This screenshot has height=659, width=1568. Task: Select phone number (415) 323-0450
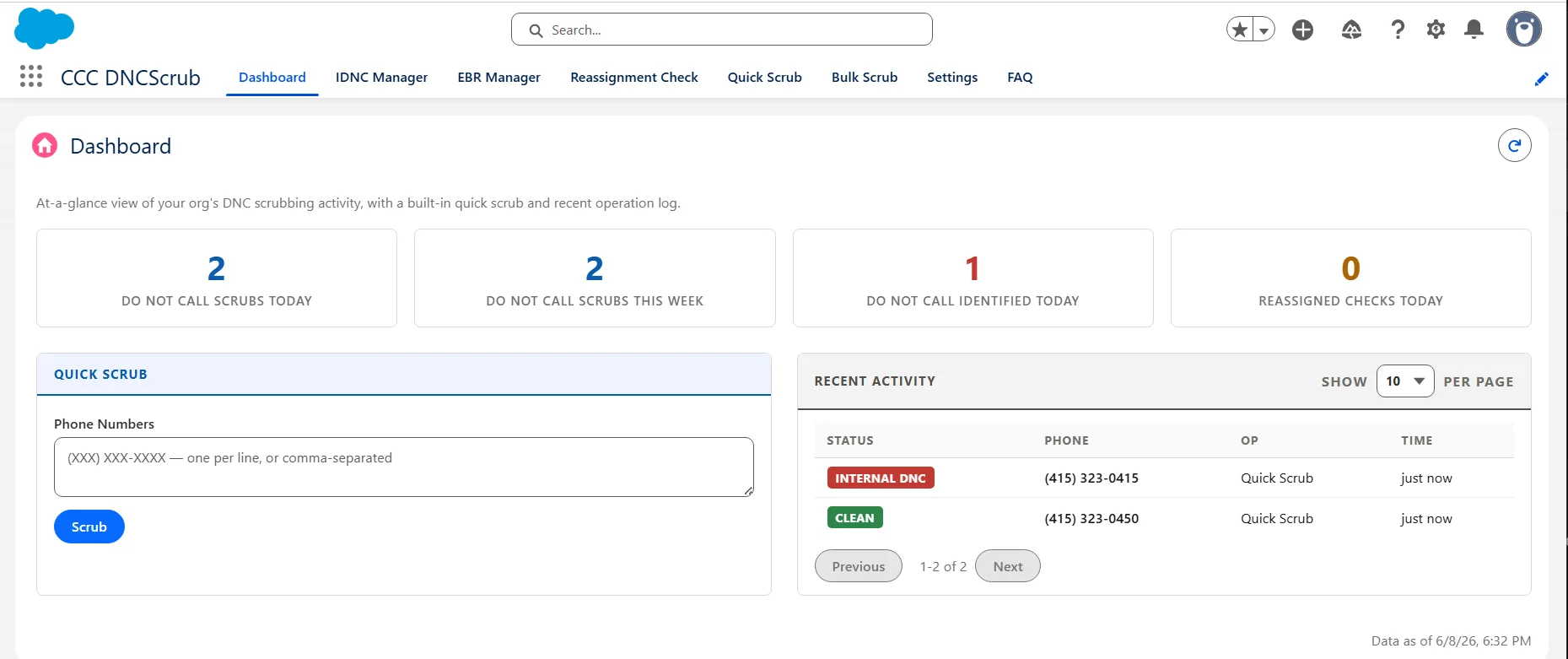tap(1091, 518)
